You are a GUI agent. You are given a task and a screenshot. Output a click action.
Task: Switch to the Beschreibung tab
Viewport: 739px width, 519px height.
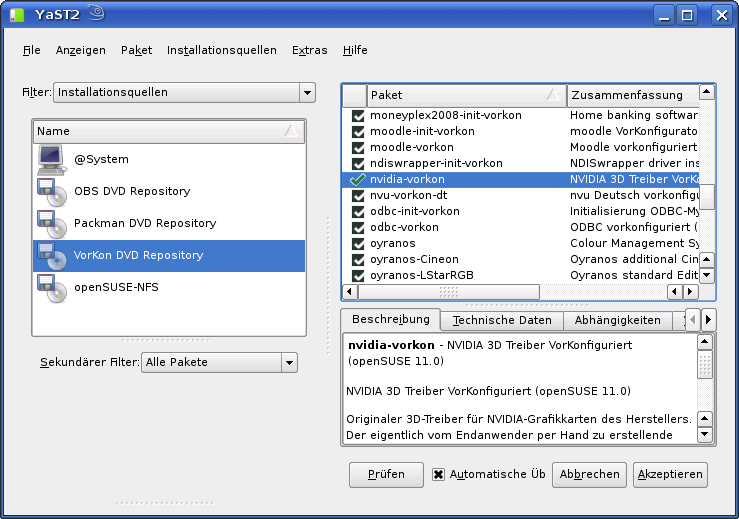(x=391, y=320)
